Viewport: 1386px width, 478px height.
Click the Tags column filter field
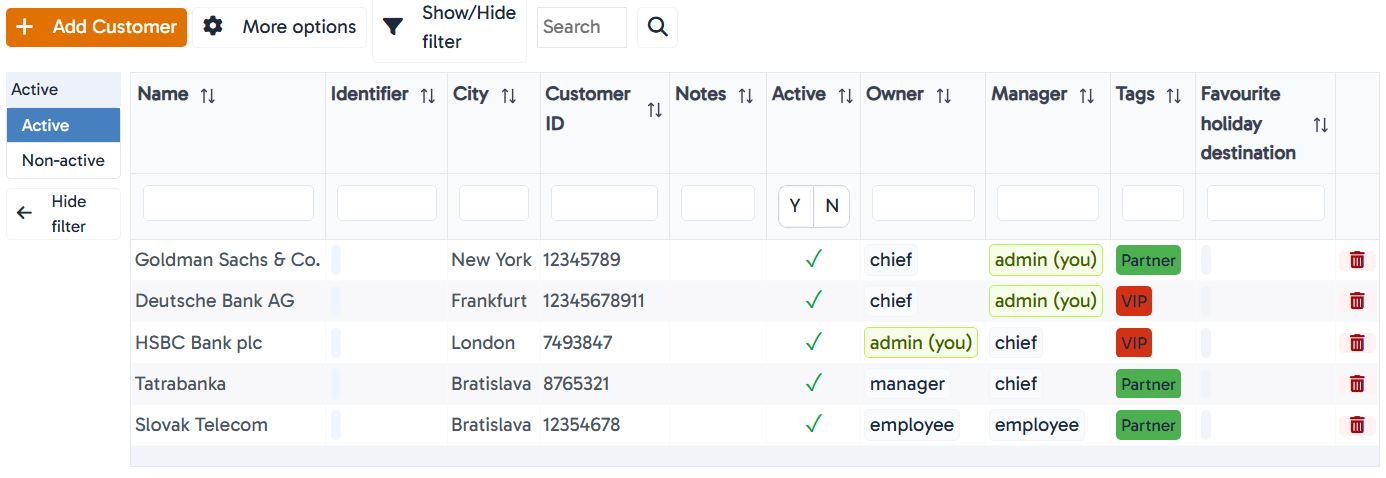pyautogui.click(x=1153, y=203)
